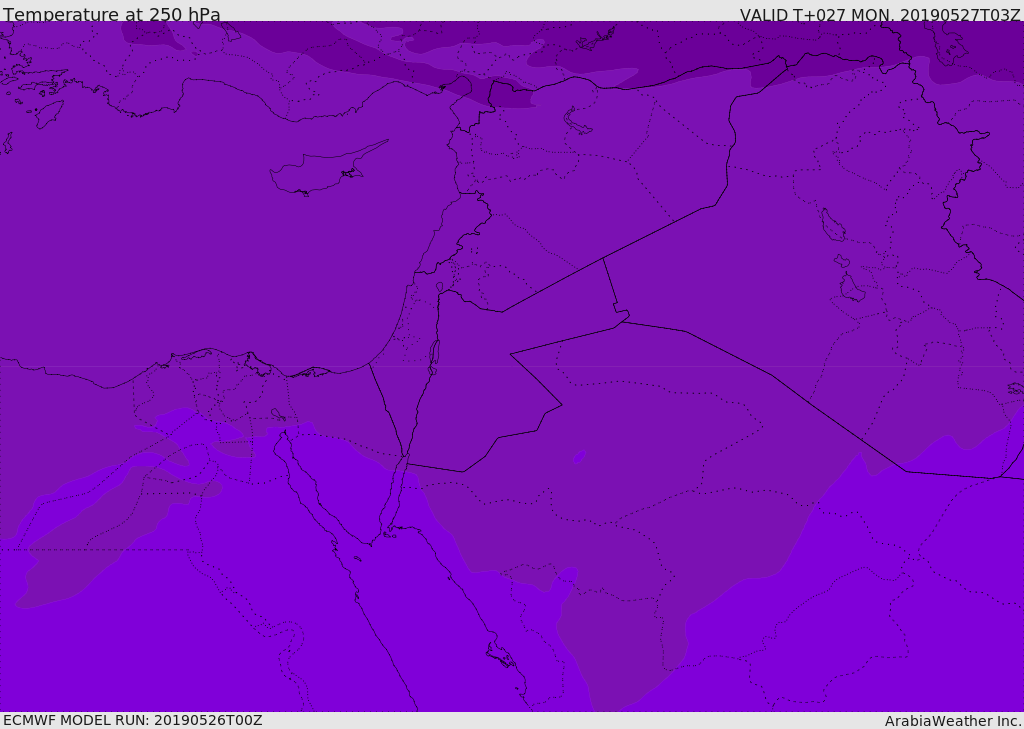The image size is (1024, 729).
Task: Click the Sea of Galilee outline
Action: pos(439,288)
